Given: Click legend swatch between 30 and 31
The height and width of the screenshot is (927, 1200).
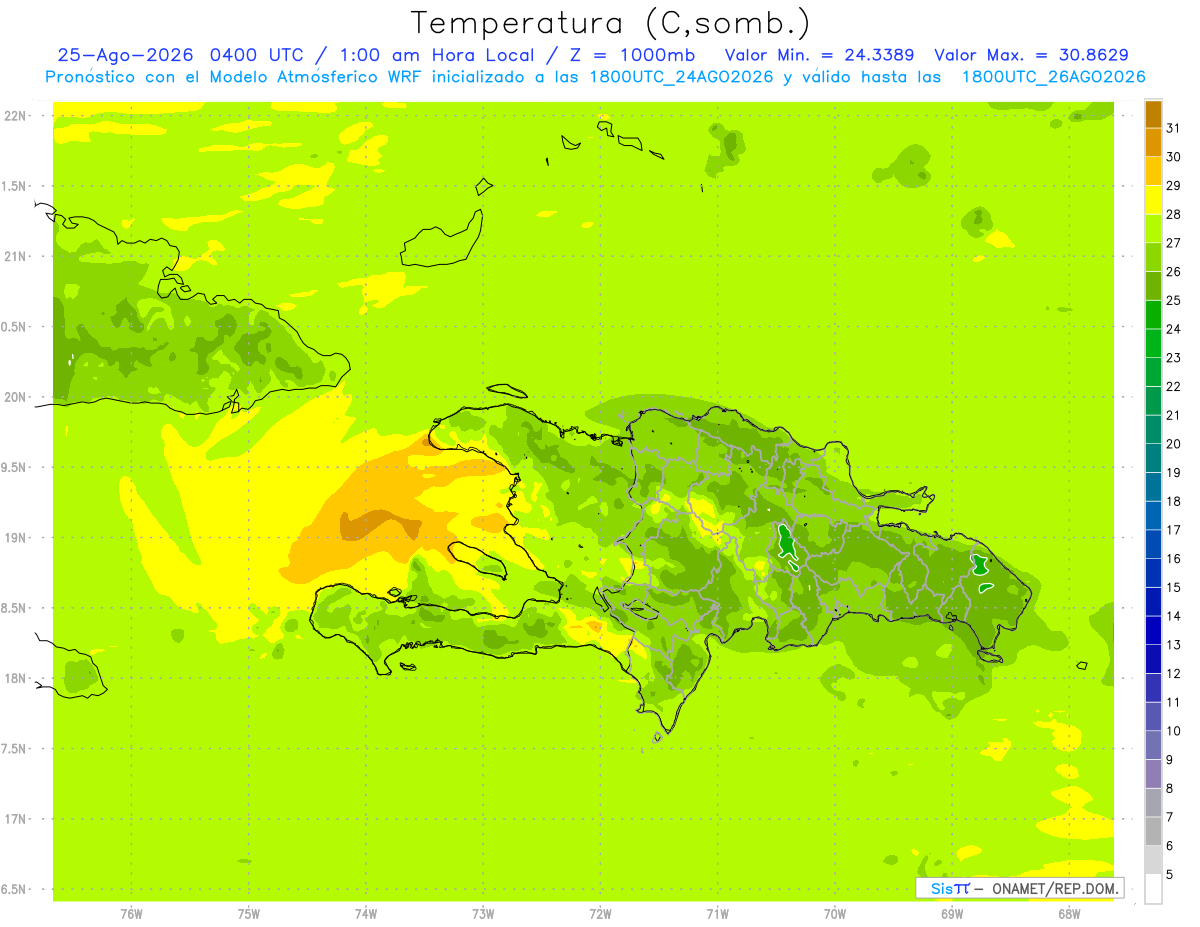Looking at the screenshot, I should pyautogui.click(x=1153, y=142).
